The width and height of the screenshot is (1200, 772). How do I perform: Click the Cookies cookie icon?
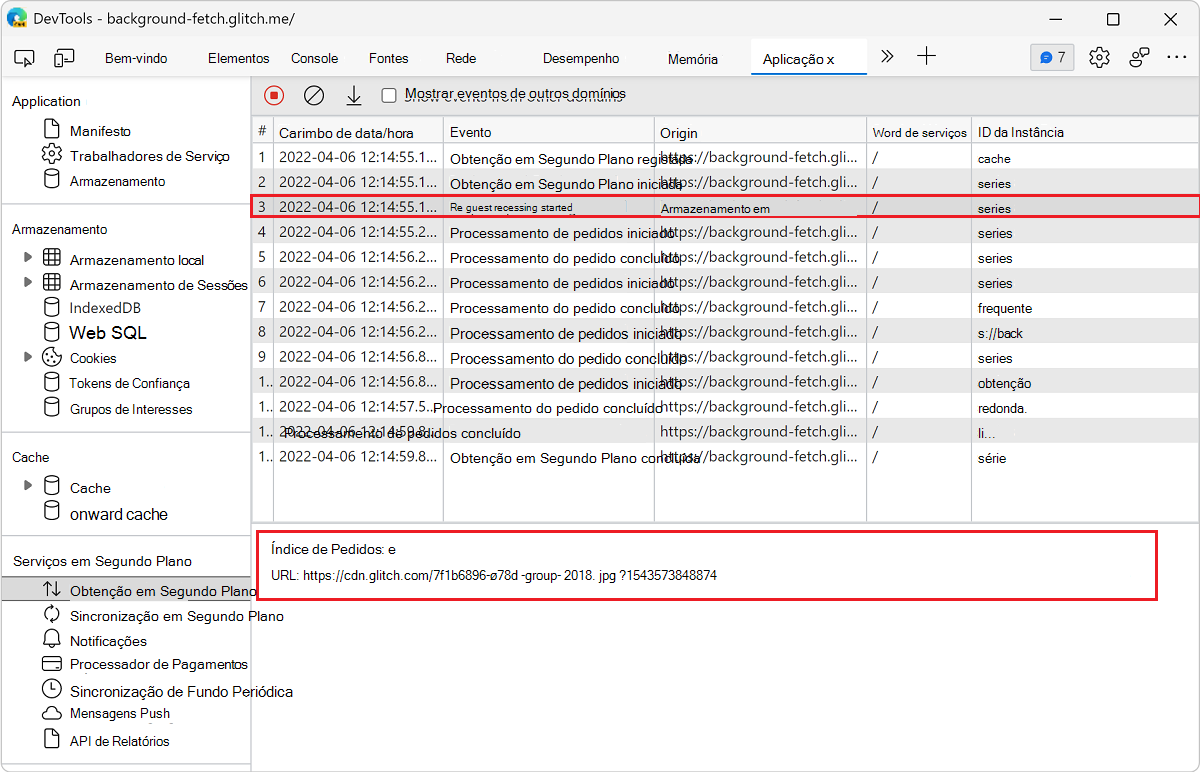coord(52,357)
